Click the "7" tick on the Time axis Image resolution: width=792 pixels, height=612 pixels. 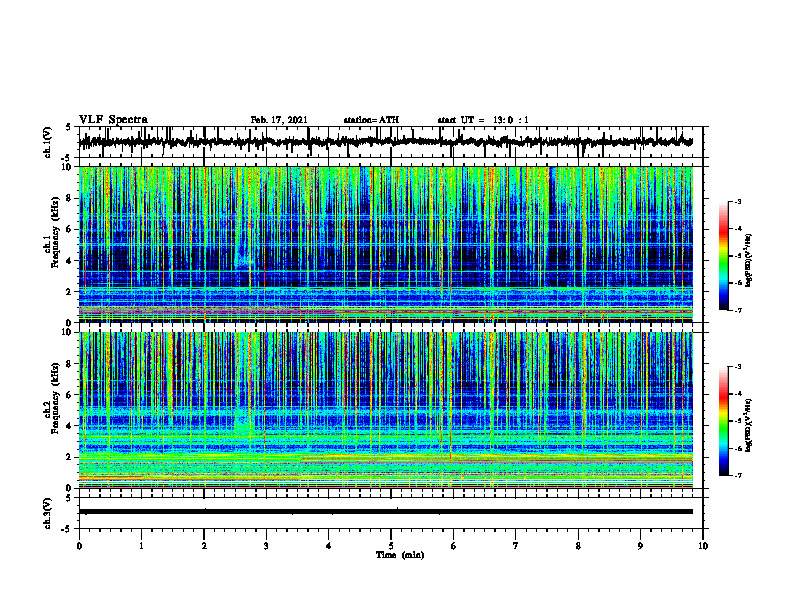pos(516,546)
